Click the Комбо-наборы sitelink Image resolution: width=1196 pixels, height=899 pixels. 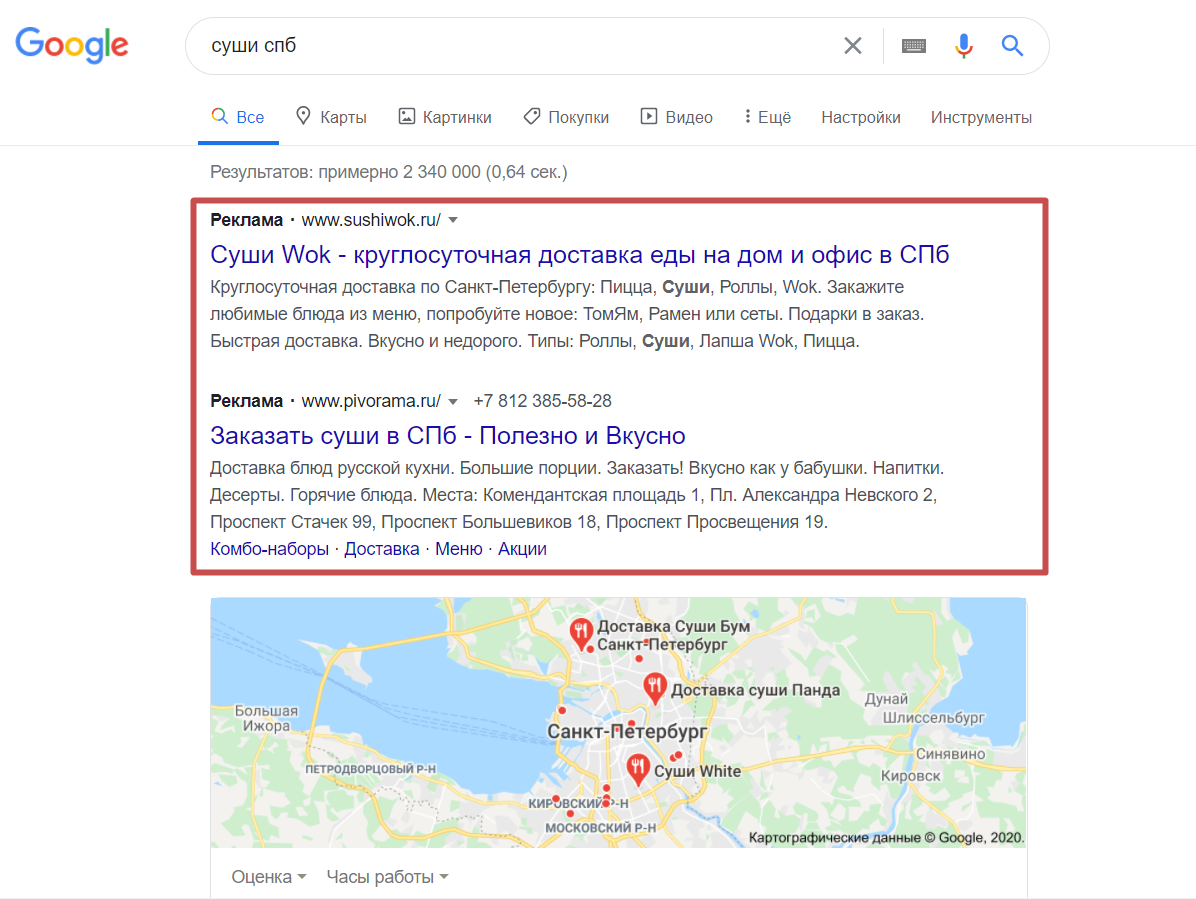269,549
